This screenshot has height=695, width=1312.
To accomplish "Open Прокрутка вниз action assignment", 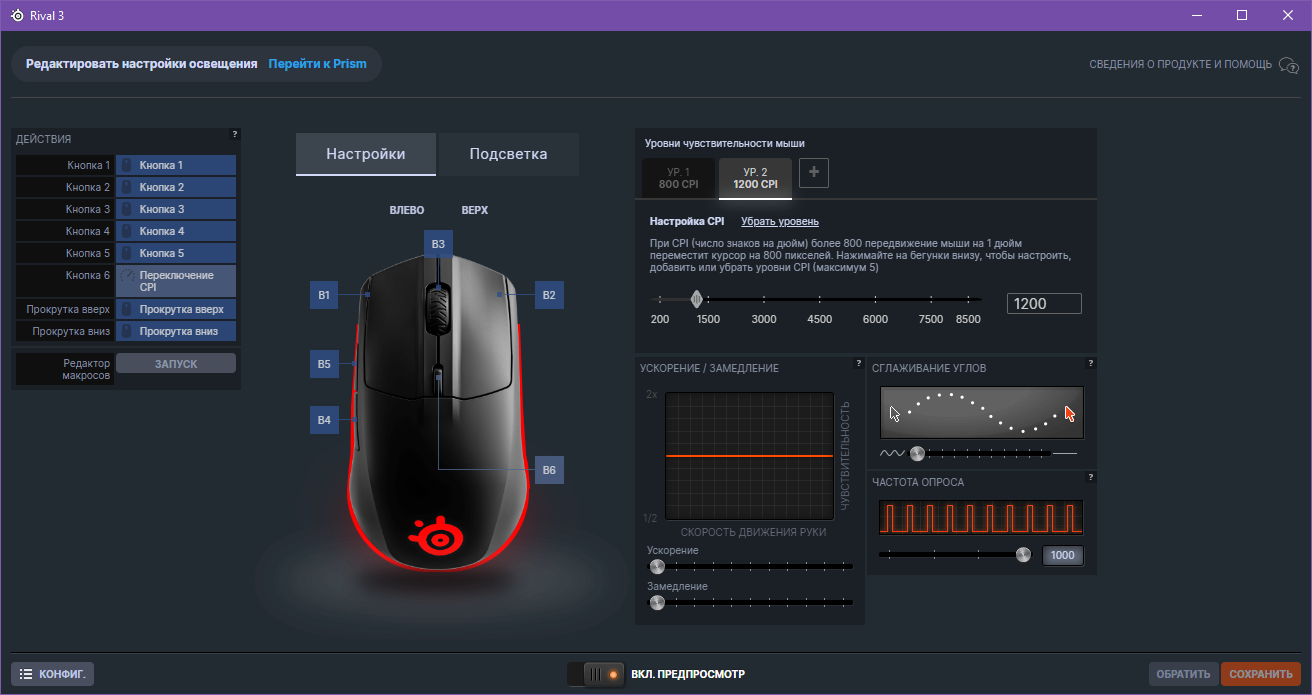I will point(176,331).
